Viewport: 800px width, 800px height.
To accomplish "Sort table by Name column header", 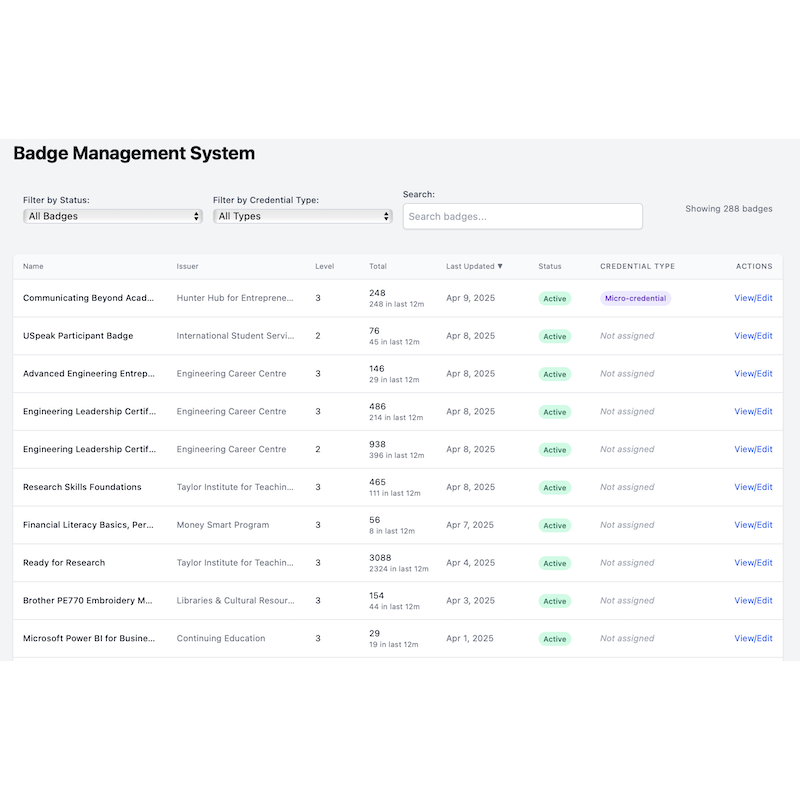I will pyautogui.click(x=34, y=267).
